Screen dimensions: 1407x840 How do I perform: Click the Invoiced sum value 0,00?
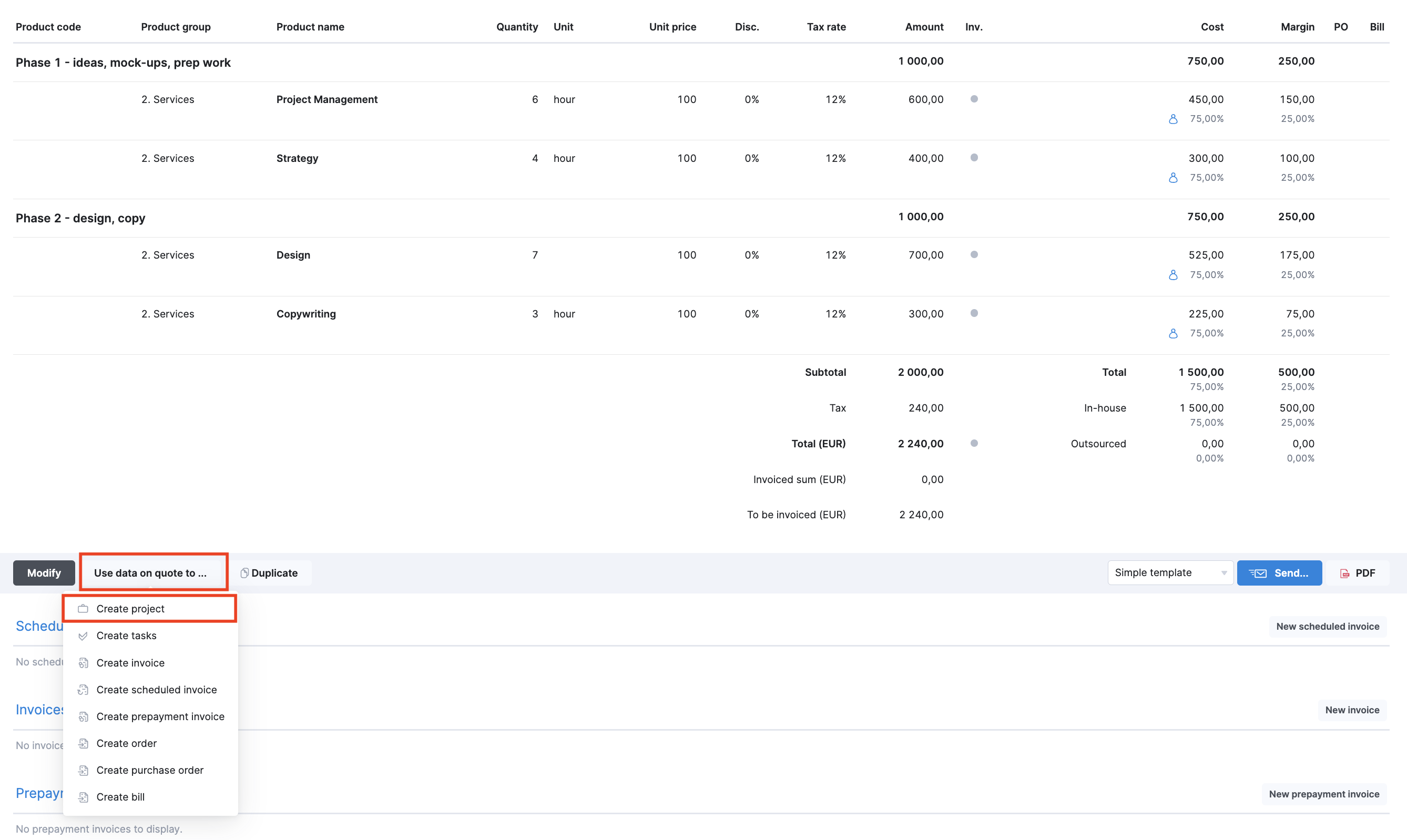point(933,479)
